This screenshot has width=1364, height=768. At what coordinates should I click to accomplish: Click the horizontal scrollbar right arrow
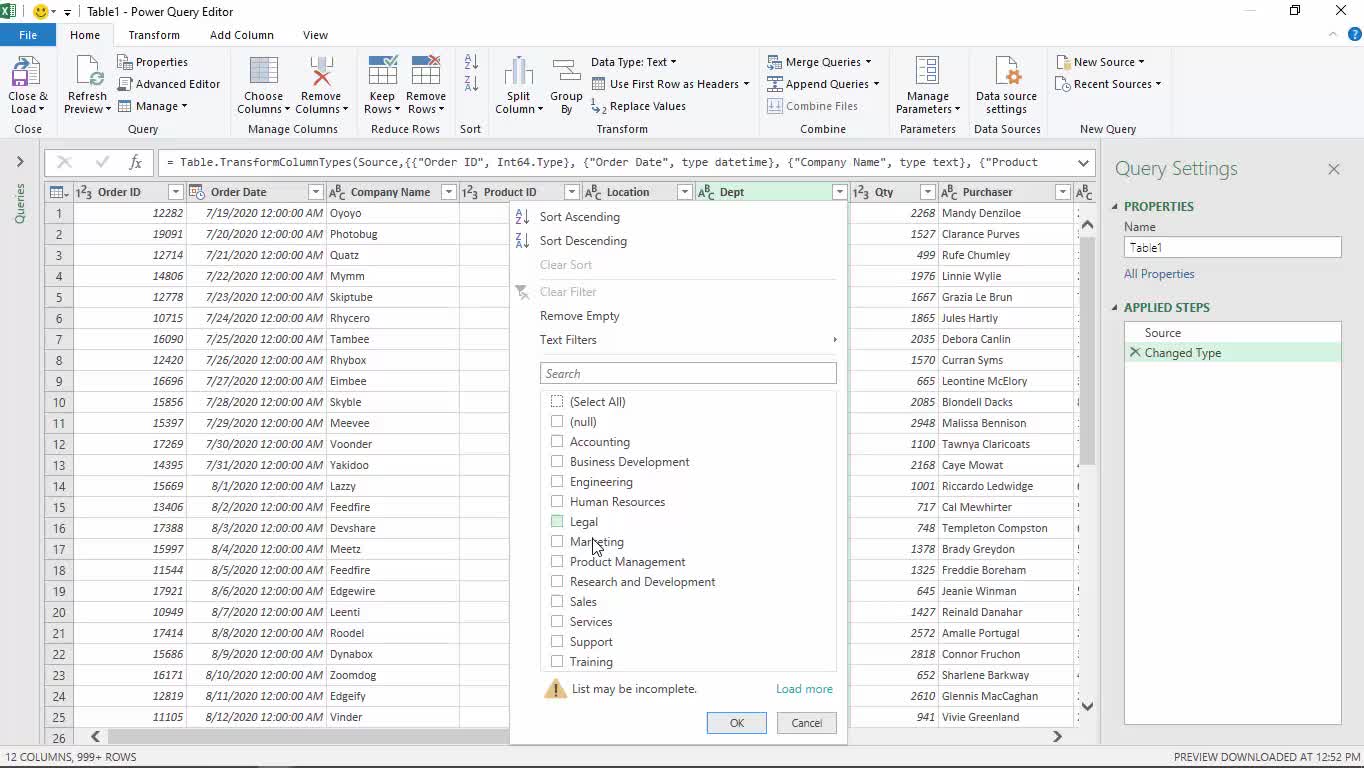coord(1057,737)
